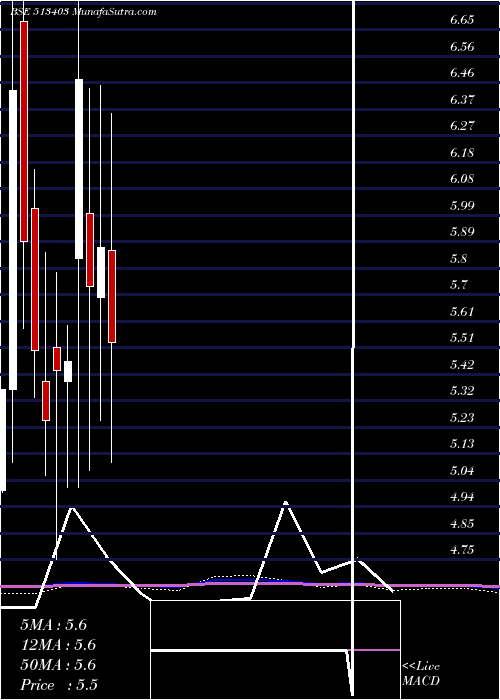Screen dimensions: 500x700
Task: Click the 6.18 price axis label
Action: tap(462, 153)
